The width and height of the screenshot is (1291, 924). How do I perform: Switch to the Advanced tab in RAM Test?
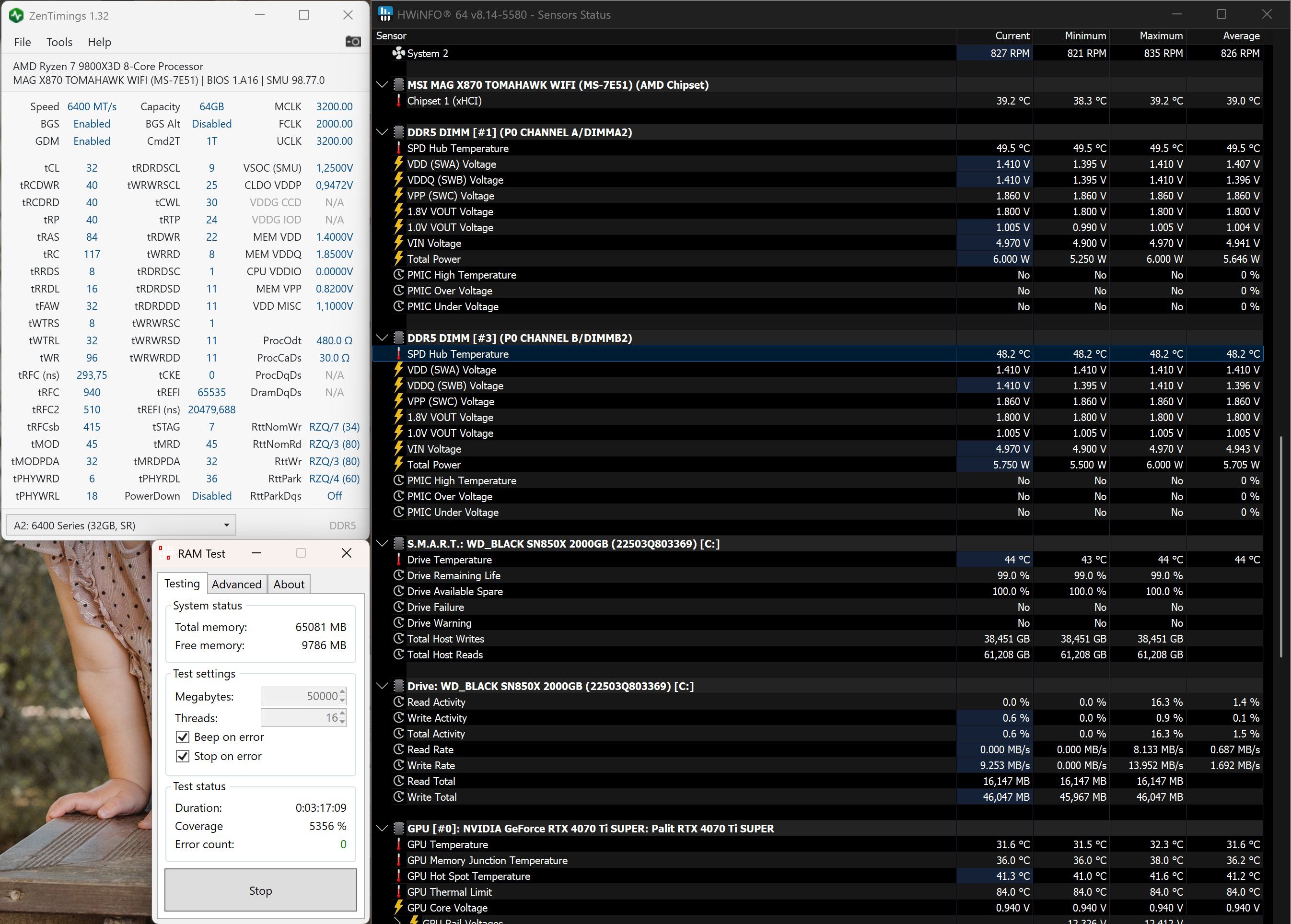237,585
